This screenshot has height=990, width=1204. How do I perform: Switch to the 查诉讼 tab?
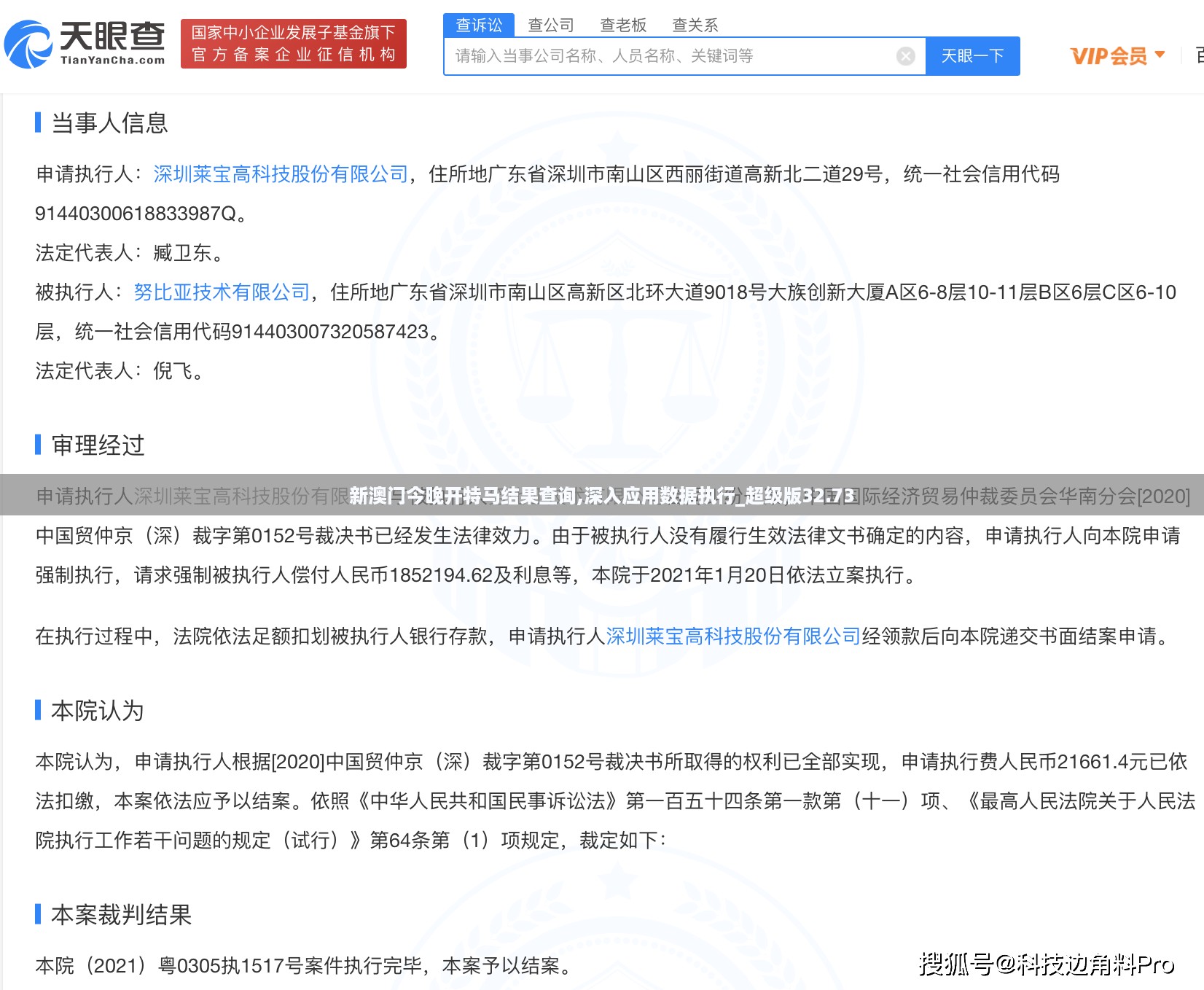(x=479, y=26)
